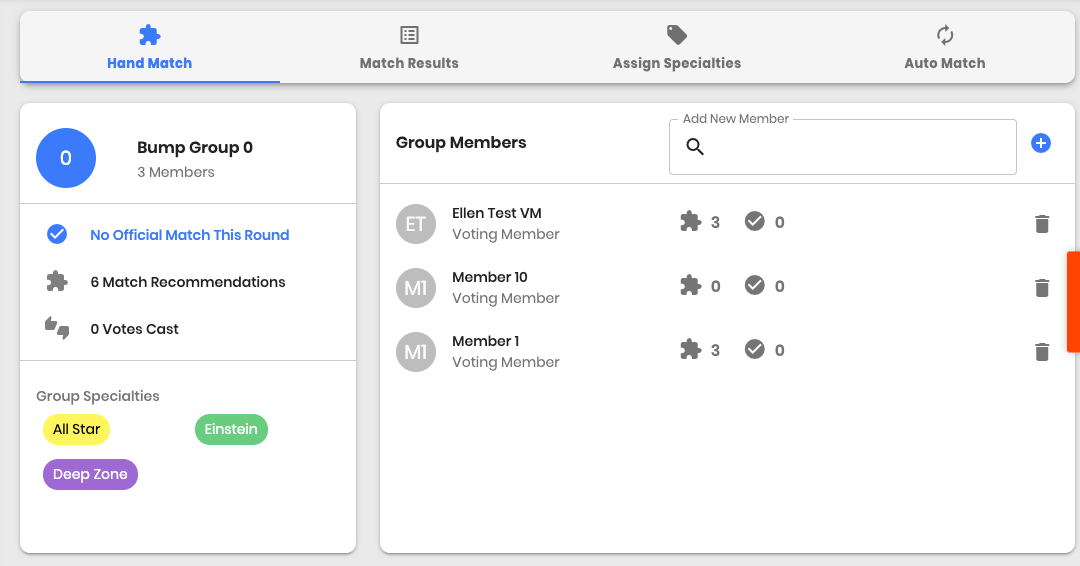Click the Assign Specialties tag icon
Screen dimensions: 1080x566
tap(677, 34)
